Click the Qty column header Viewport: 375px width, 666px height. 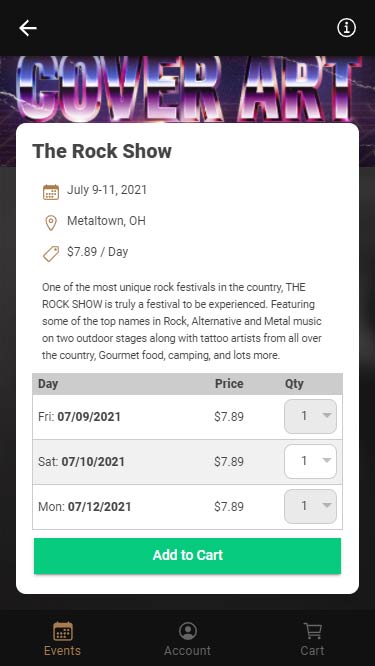click(x=294, y=384)
